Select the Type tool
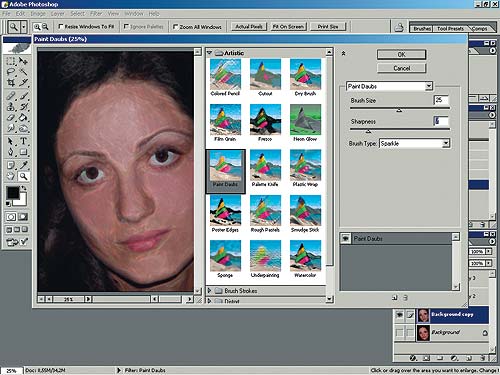The width and height of the screenshot is (500, 375). [23, 141]
